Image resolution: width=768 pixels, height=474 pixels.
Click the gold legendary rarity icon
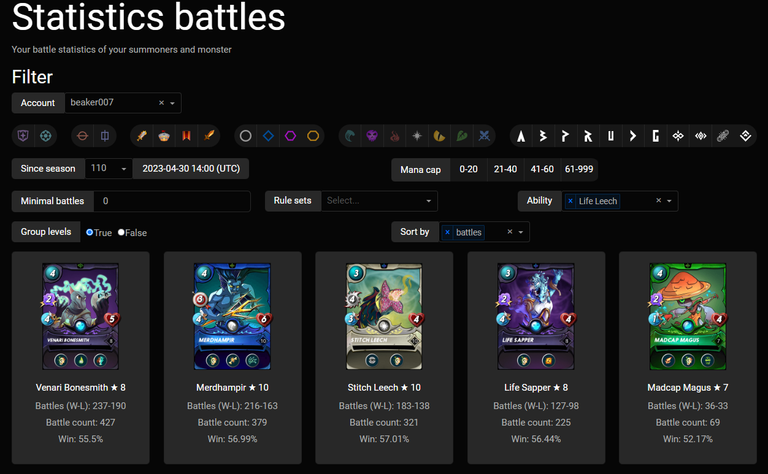click(x=314, y=135)
